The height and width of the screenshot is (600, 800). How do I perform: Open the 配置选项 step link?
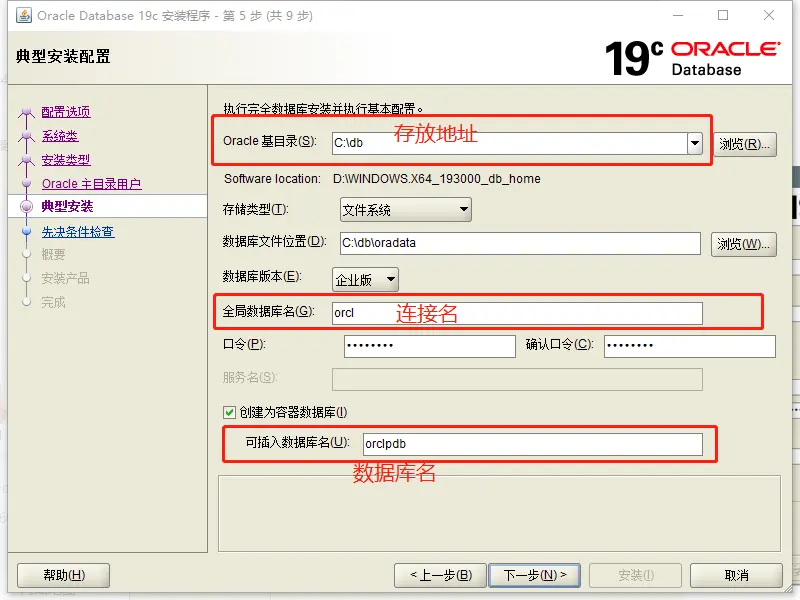(x=66, y=112)
